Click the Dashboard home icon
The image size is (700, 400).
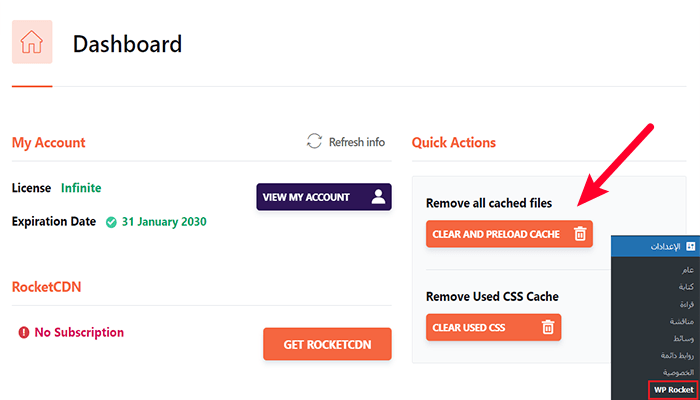tap(32, 43)
